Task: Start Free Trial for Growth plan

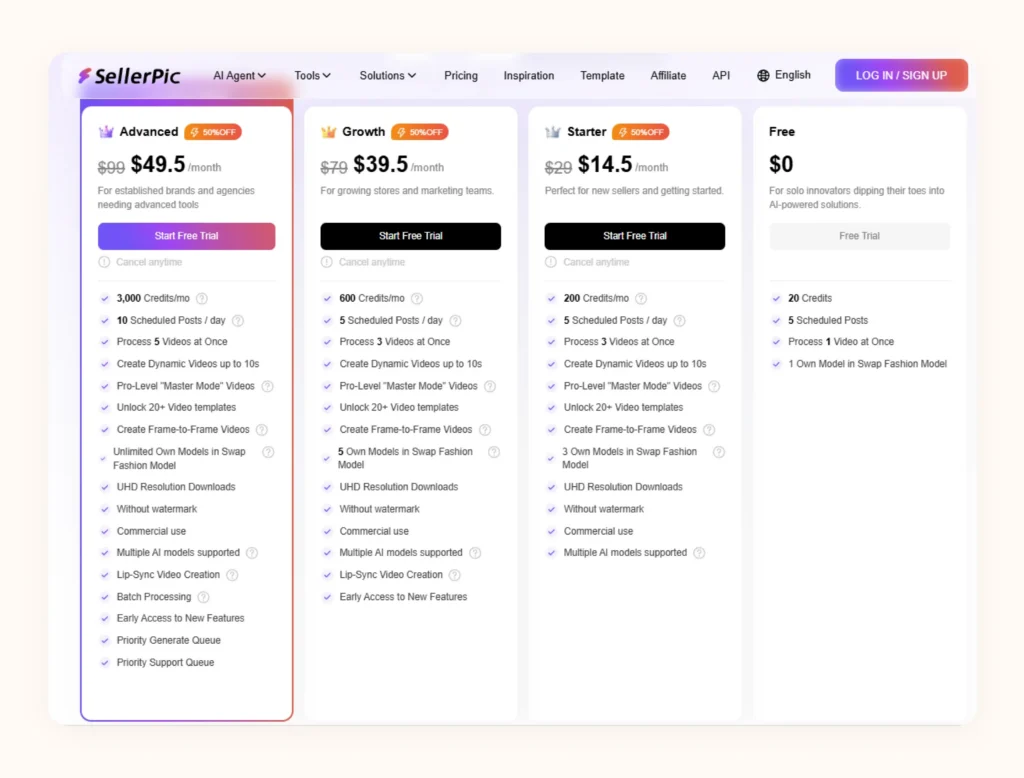Action: 410,236
